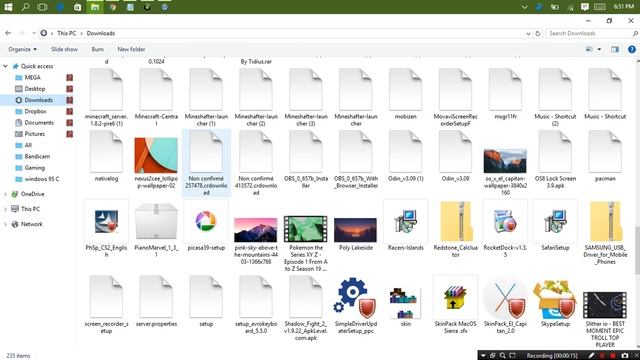Viewport: 640px width, 360px height.
Task: Select the skin image file
Action: point(405,303)
